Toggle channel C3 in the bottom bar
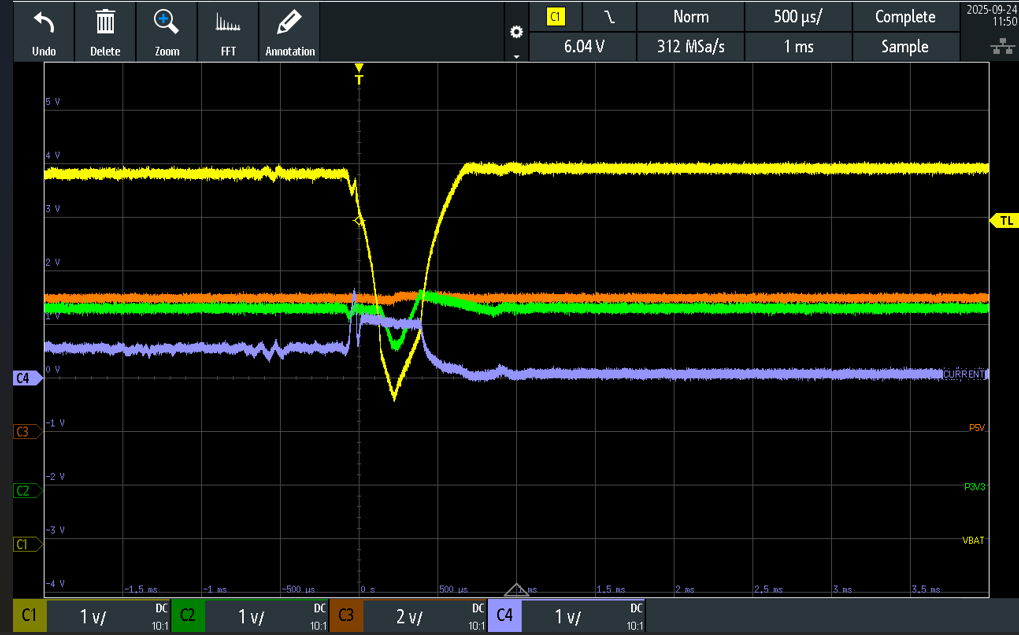Viewport: 1019px width, 635px height. tap(346, 616)
